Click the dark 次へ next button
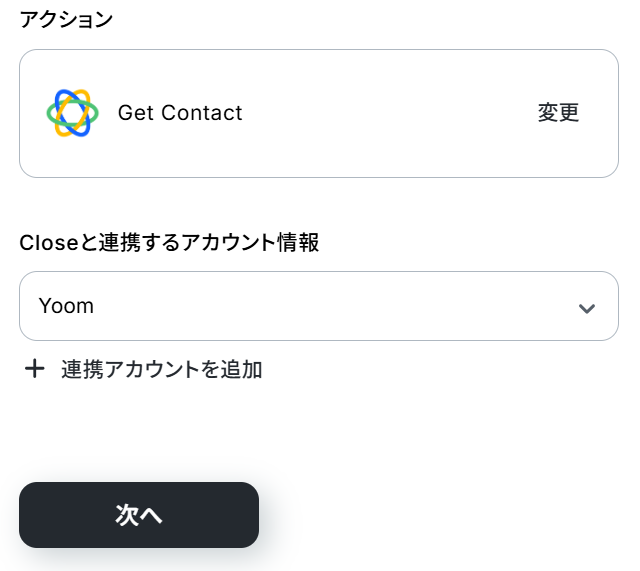The width and height of the screenshot is (640, 571). [x=139, y=515]
